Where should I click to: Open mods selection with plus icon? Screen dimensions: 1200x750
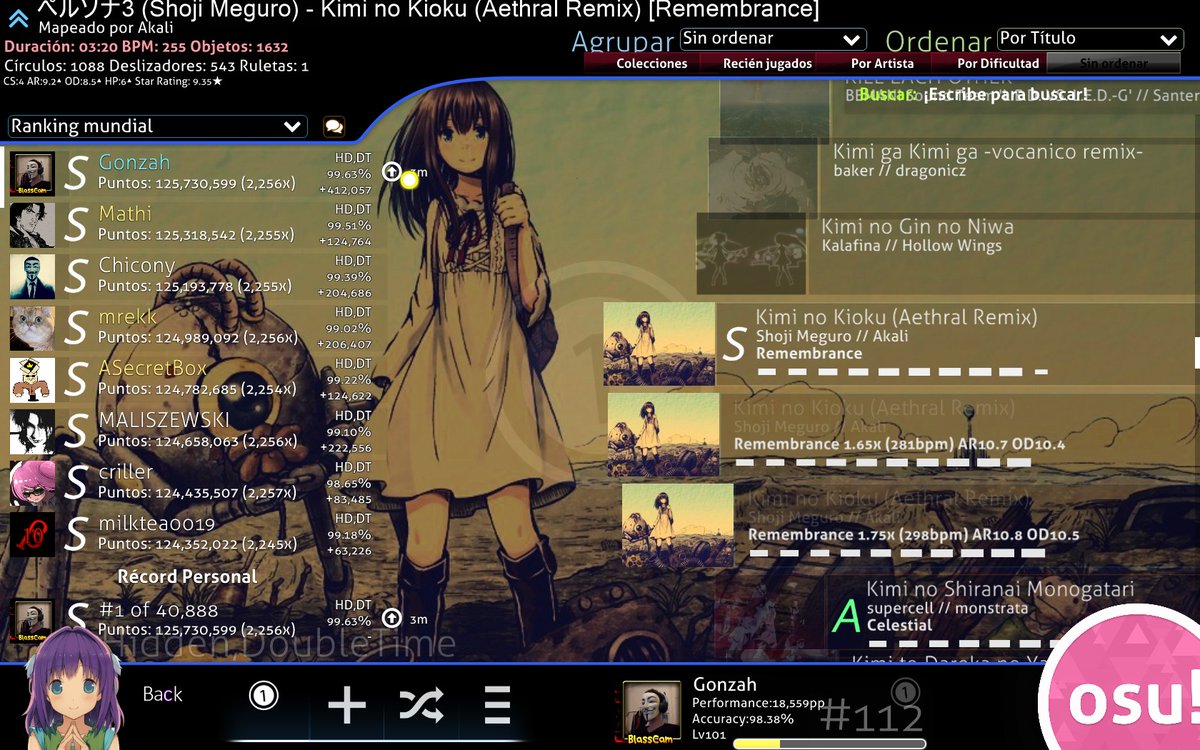(x=347, y=705)
